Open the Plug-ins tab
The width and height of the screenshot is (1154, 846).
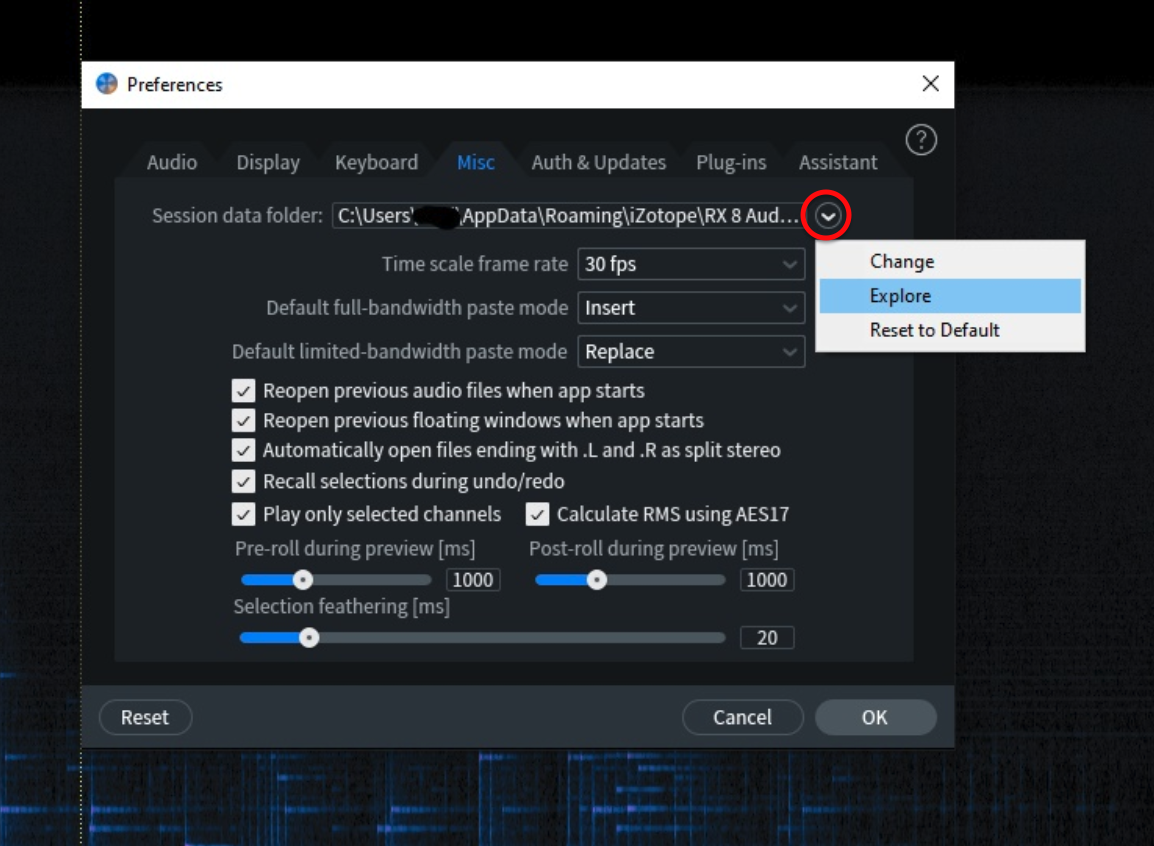point(731,163)
